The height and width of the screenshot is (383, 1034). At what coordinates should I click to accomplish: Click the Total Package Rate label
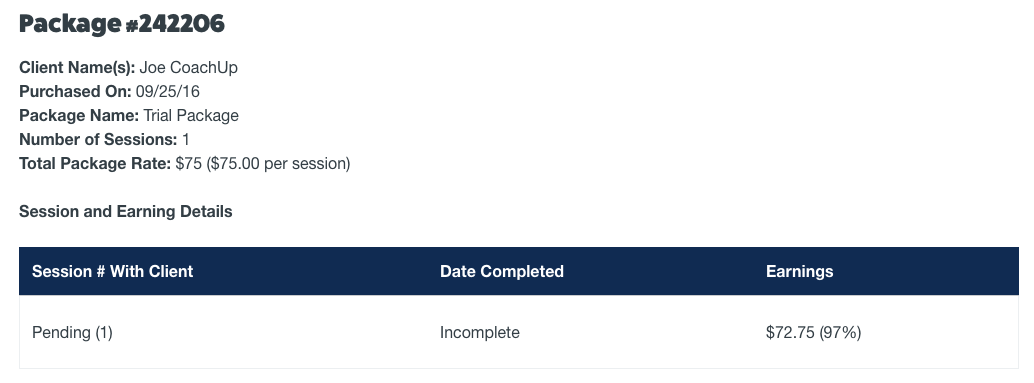[95, 163]
